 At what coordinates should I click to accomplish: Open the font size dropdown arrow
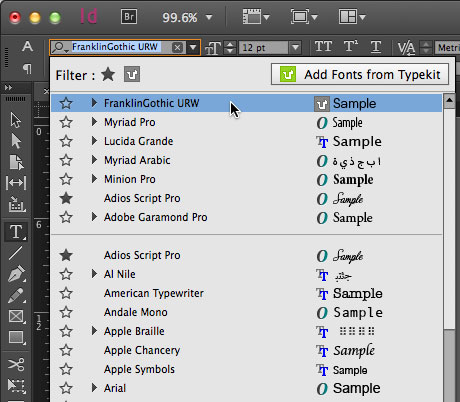(295, 48)
